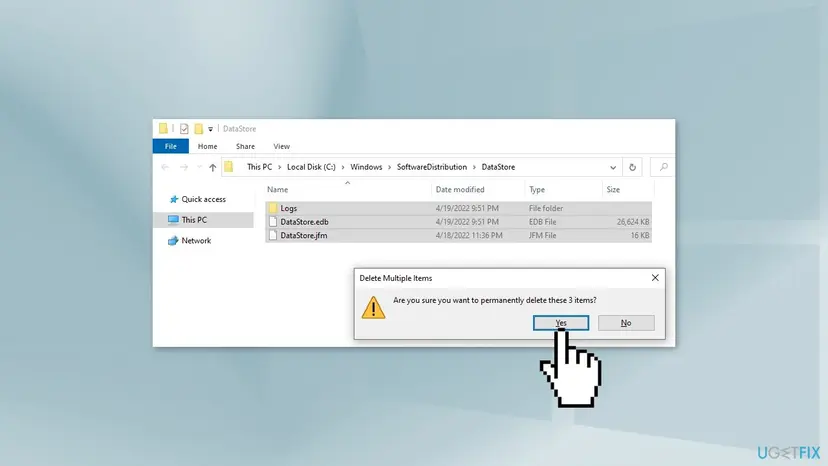Screen dimensions: 828x466
Task: Click the EDB File type cell
Action: [542, 222]
